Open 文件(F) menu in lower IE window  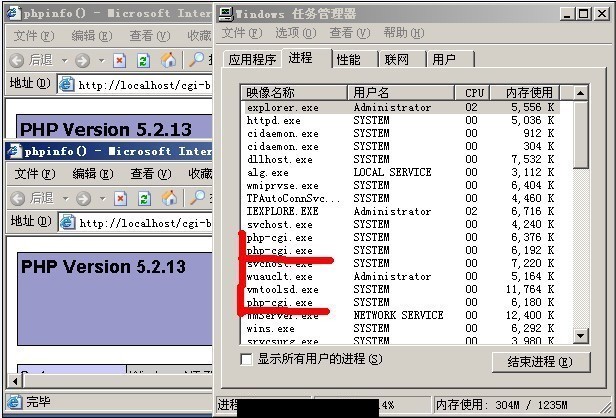[x=35, y=174]
